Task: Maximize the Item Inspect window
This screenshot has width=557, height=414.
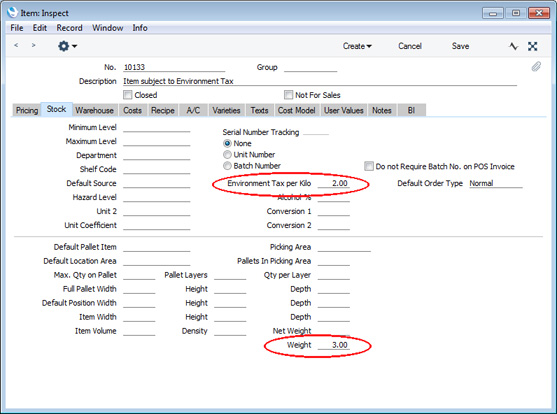Action: [515, 13]
